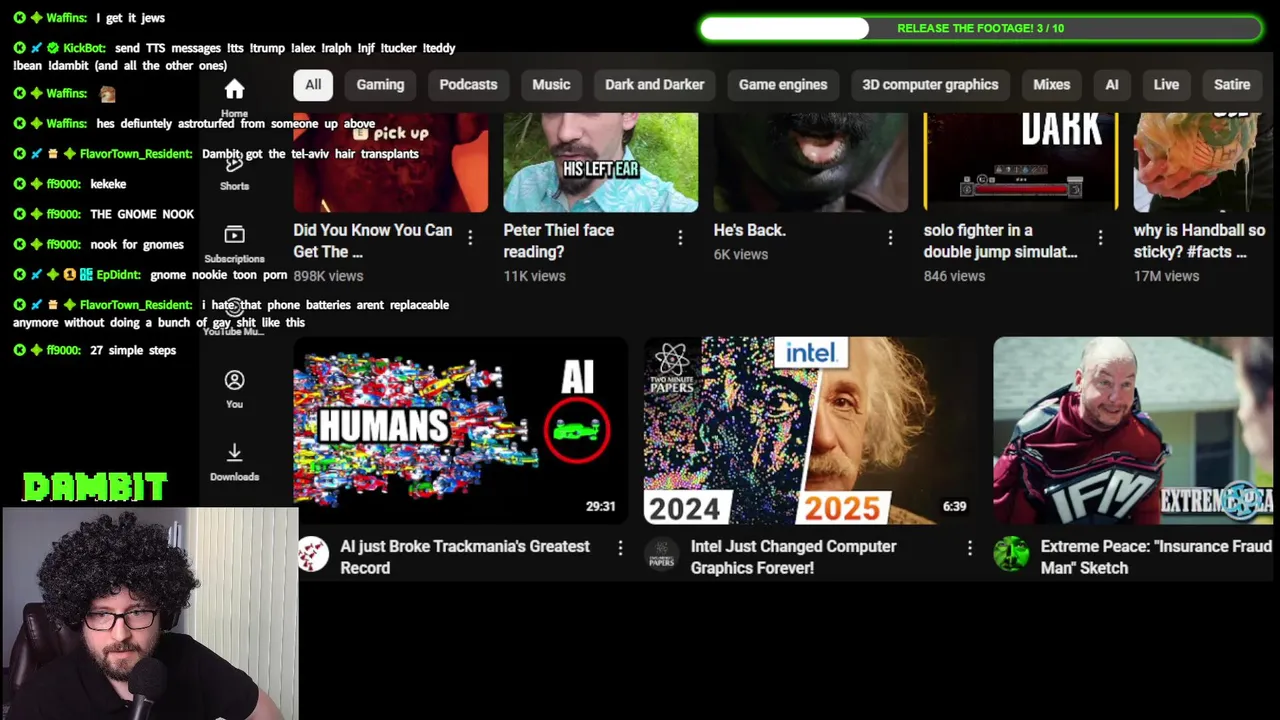Click the streamer webcam feed
The image size is (1280, 720).
click(150, 614)
